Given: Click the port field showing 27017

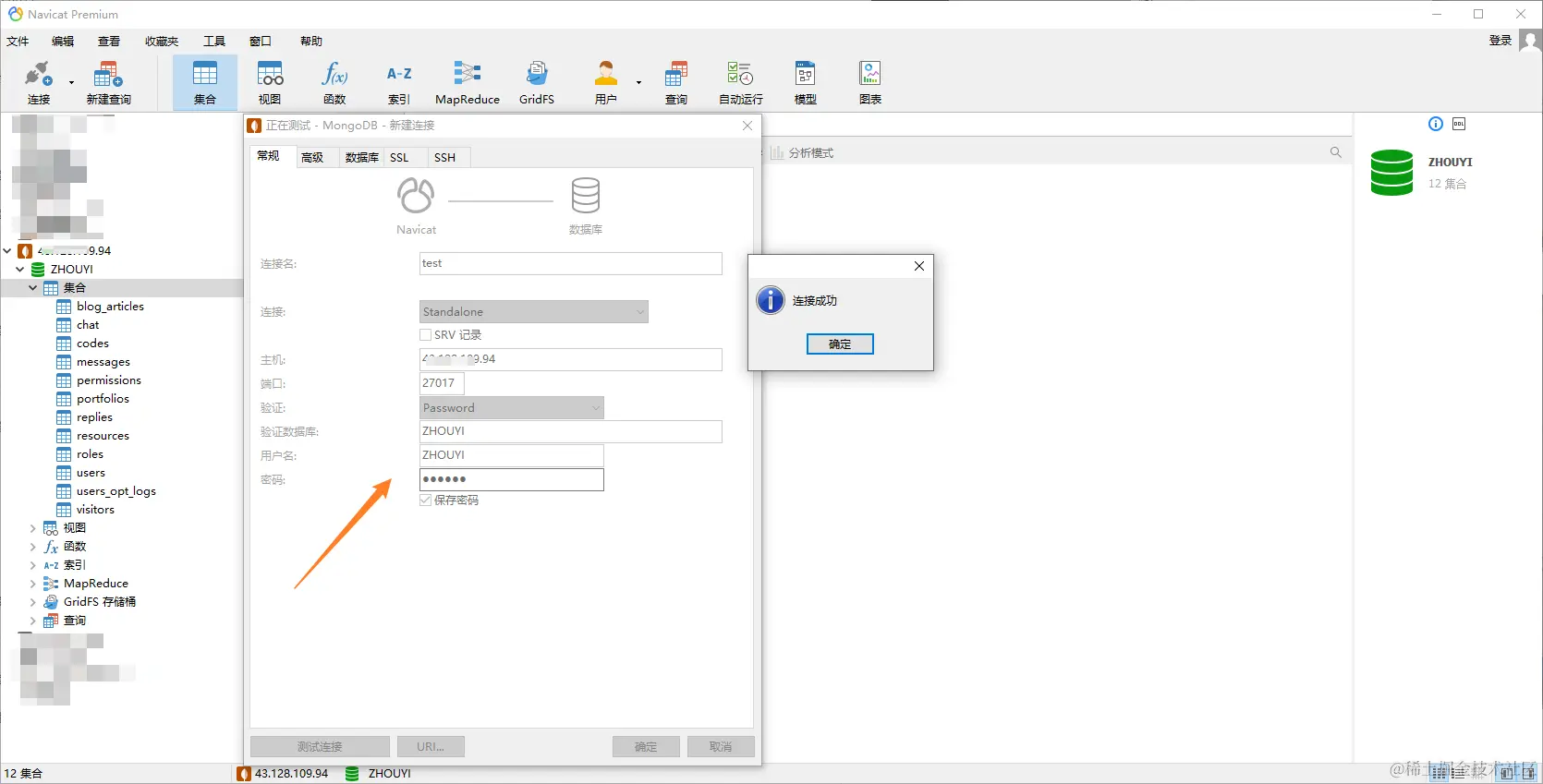Looking at the screenshot, I should pos(442,383).
